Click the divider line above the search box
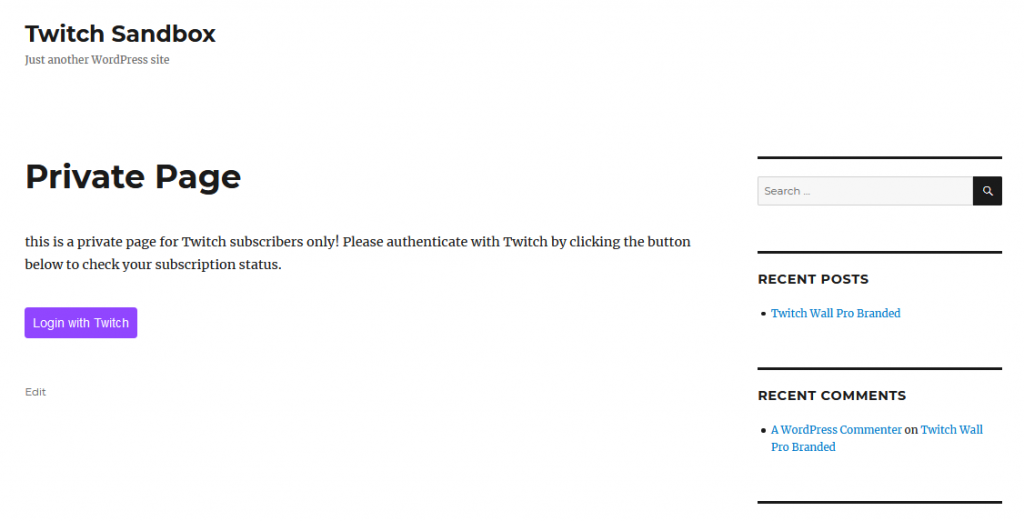 pos(880,157)
